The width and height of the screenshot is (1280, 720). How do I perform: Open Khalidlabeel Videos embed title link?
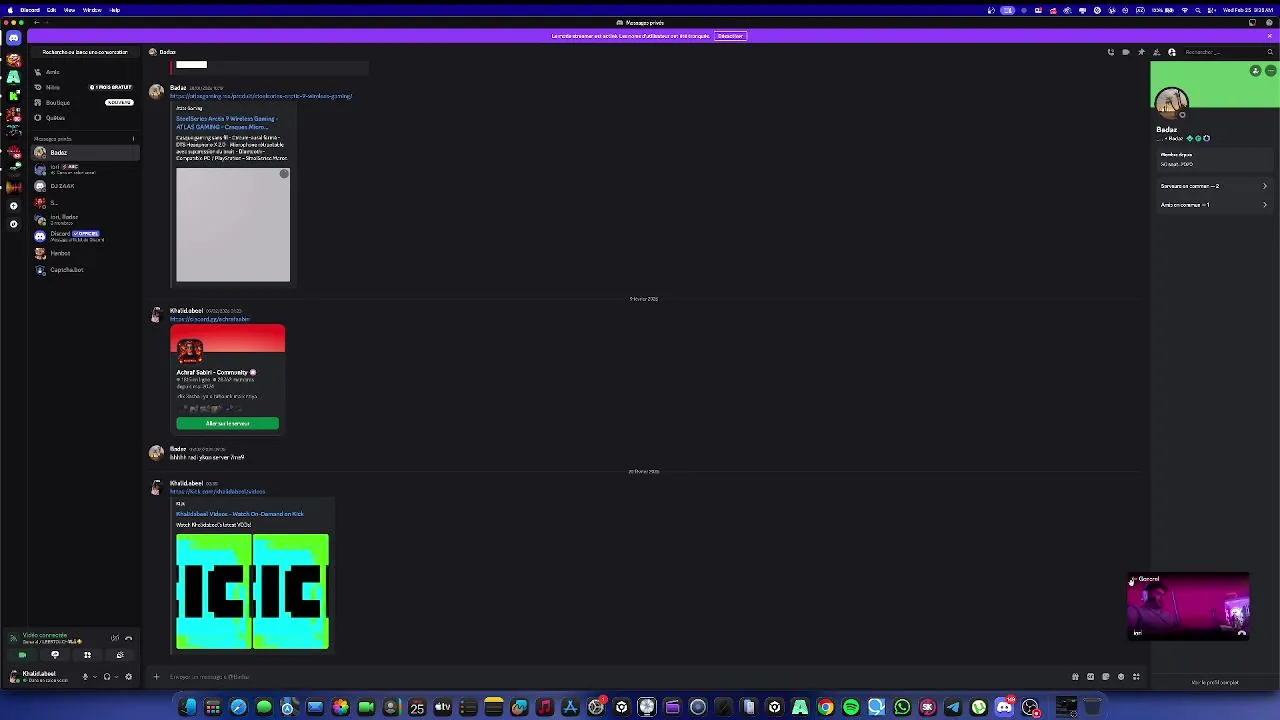[240, 514]
